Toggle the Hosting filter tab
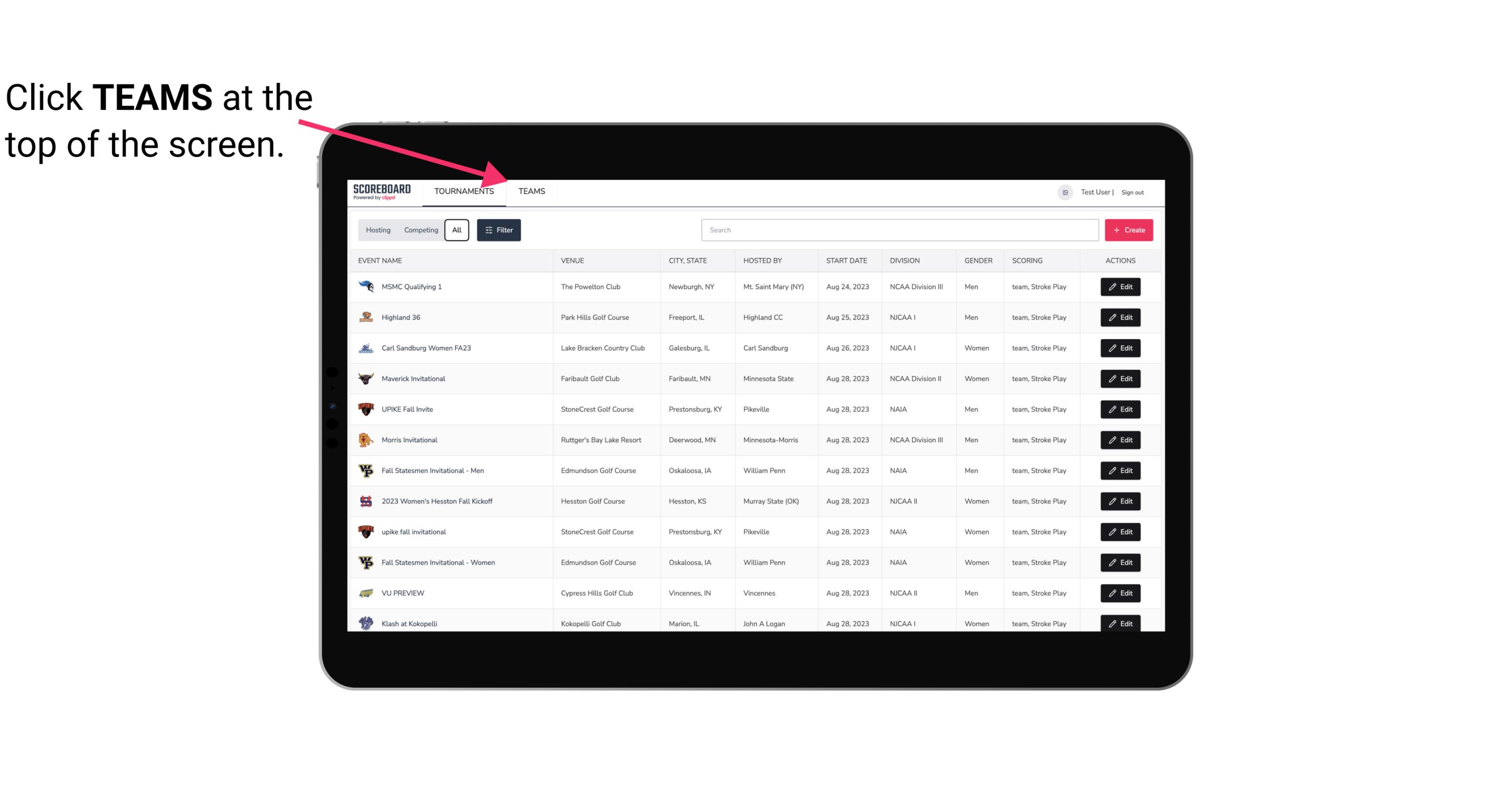Image resolution: width=1510 pixels, height=812 pixels. coord(377,230)
